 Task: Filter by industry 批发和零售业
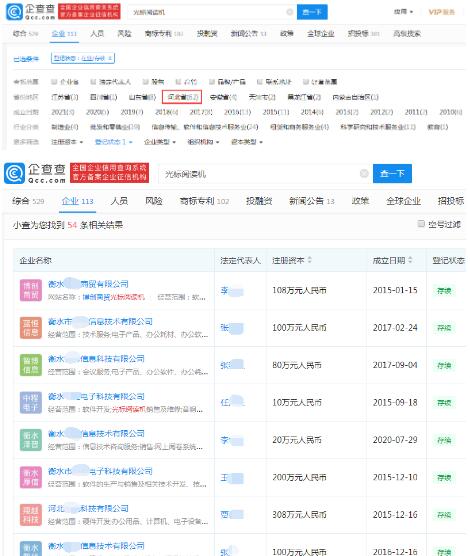click(x=115, y=127)
